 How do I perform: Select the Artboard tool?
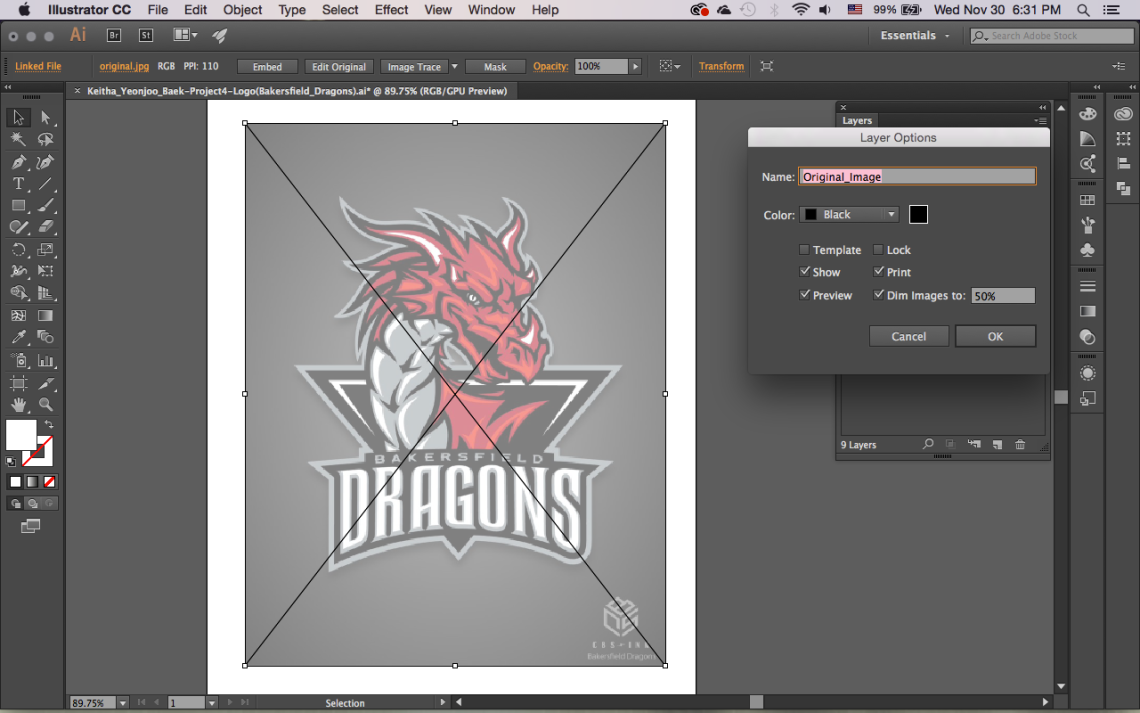click(x=18, y=383)
